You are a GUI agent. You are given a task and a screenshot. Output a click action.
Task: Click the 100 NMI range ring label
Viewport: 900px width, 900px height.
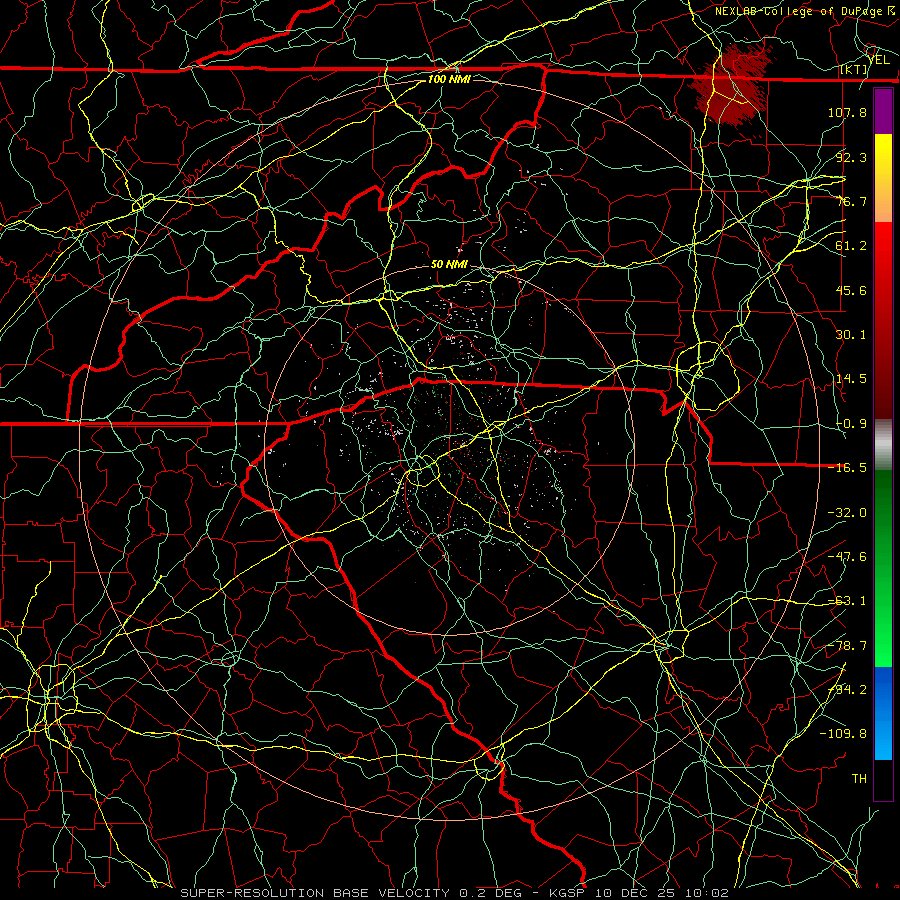coord(449,79)
